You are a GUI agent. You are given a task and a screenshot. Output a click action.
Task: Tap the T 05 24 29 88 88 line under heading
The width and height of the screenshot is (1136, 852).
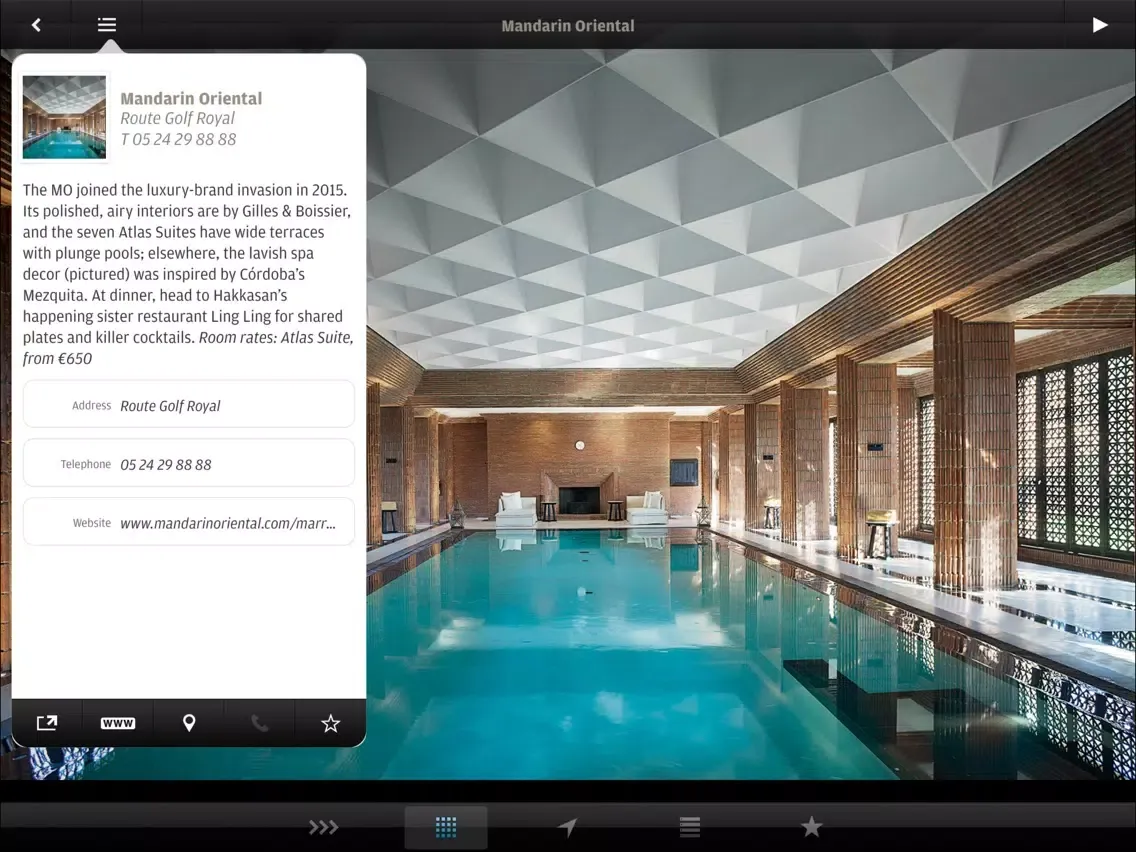[x=178, y=139]
